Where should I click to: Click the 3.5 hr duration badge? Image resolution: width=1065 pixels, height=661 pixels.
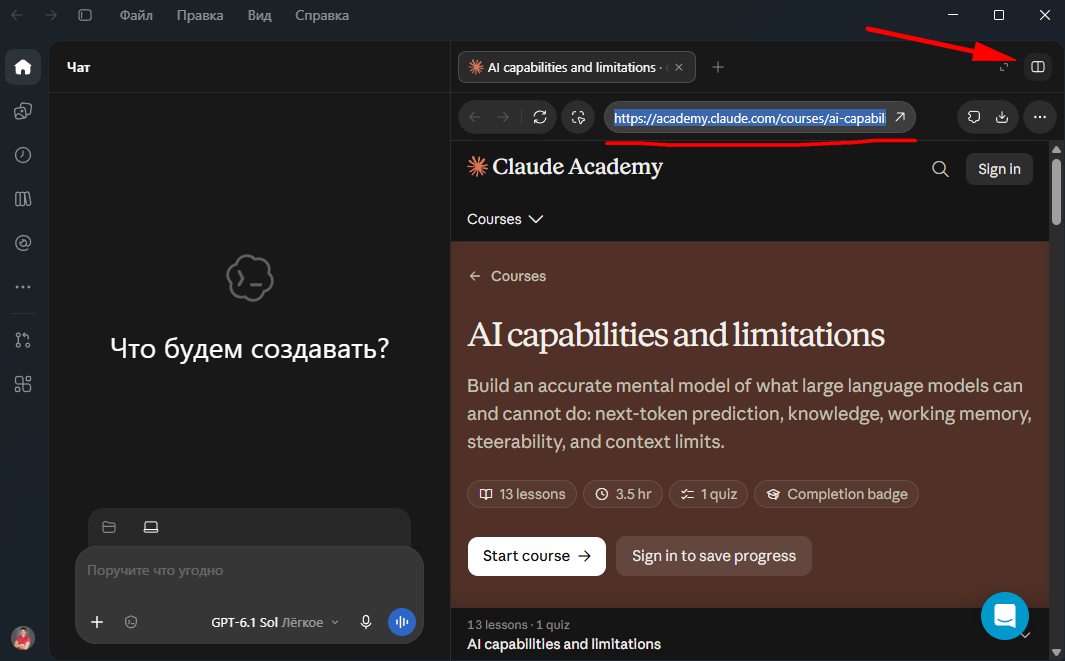coord(623,495)
